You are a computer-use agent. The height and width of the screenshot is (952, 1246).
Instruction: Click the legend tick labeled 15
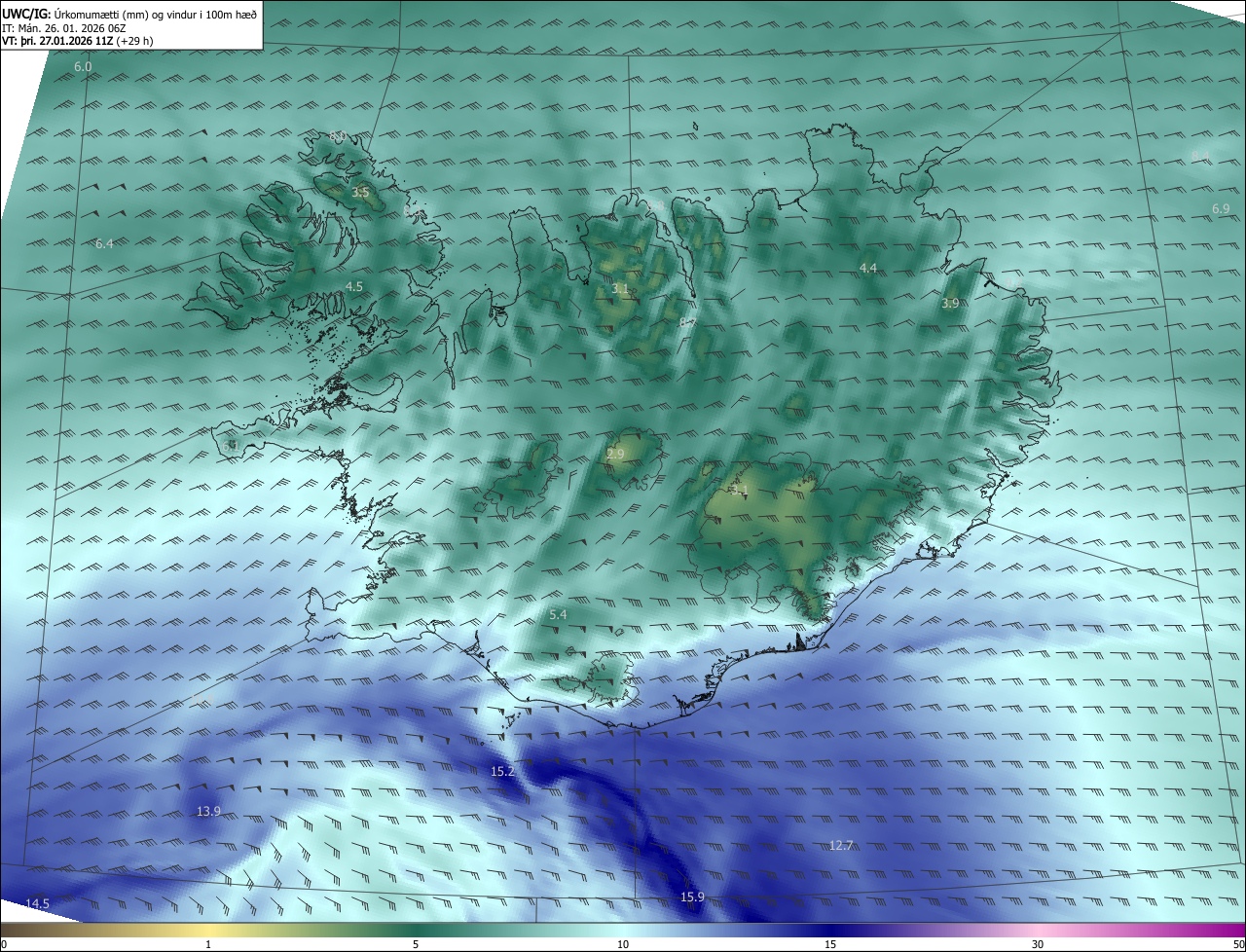830,944
